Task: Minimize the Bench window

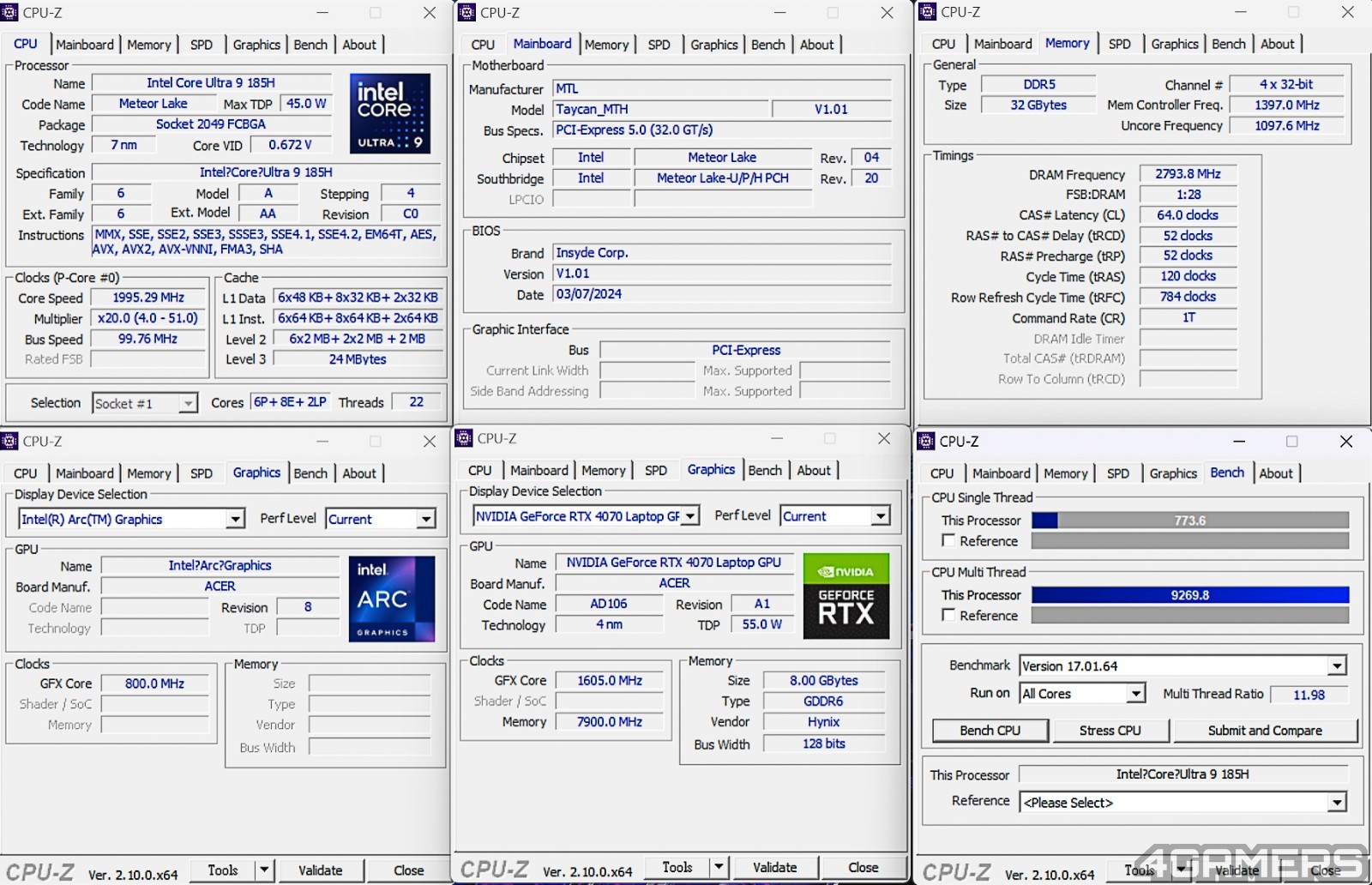Action: [1239, 441]
